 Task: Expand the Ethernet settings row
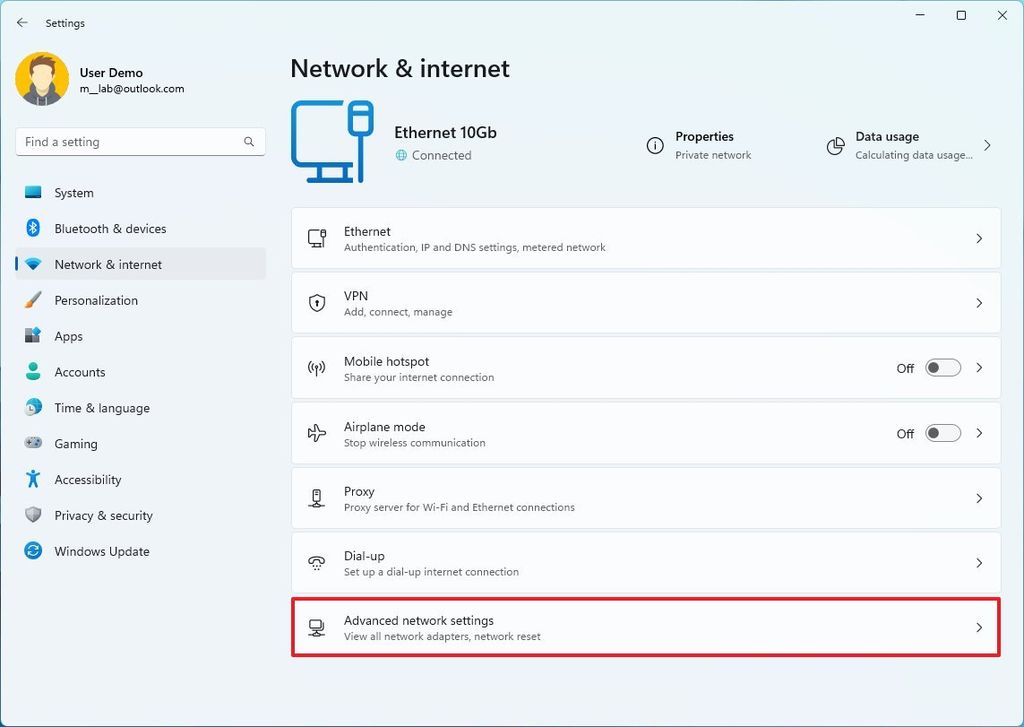tap(979, 238)
